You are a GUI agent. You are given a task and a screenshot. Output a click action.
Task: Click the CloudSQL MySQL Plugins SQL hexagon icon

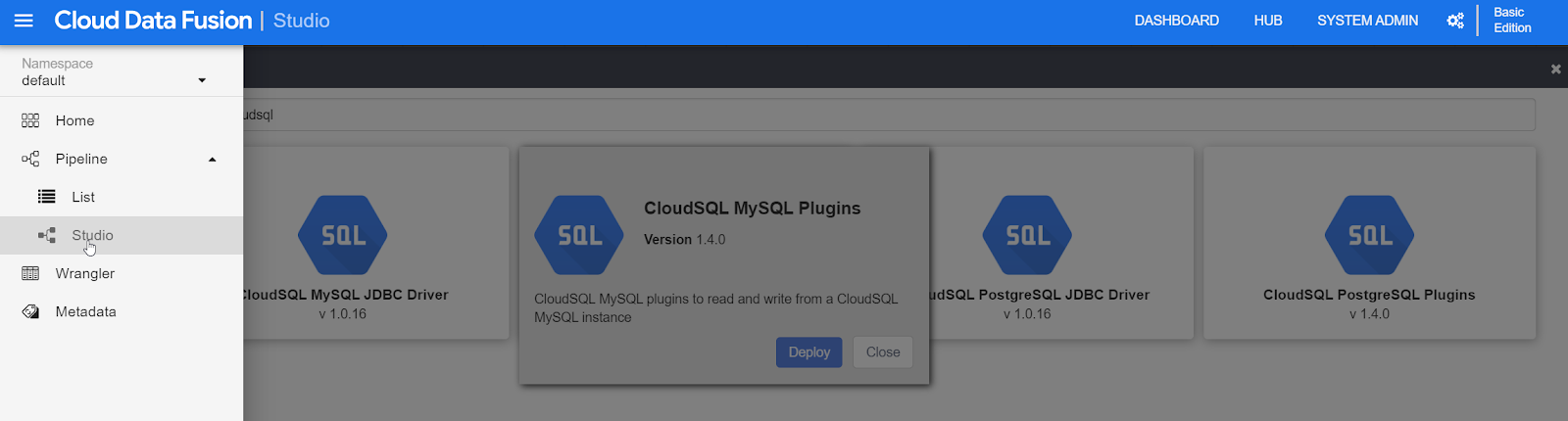pos(579,235)
